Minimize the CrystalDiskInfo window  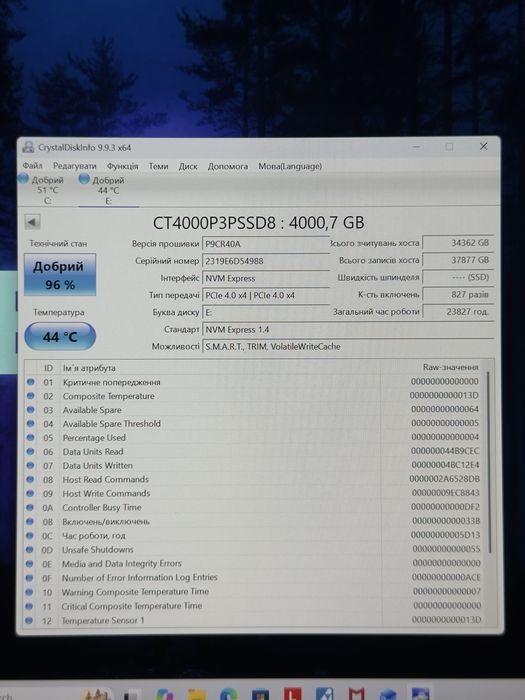point(417,146)
